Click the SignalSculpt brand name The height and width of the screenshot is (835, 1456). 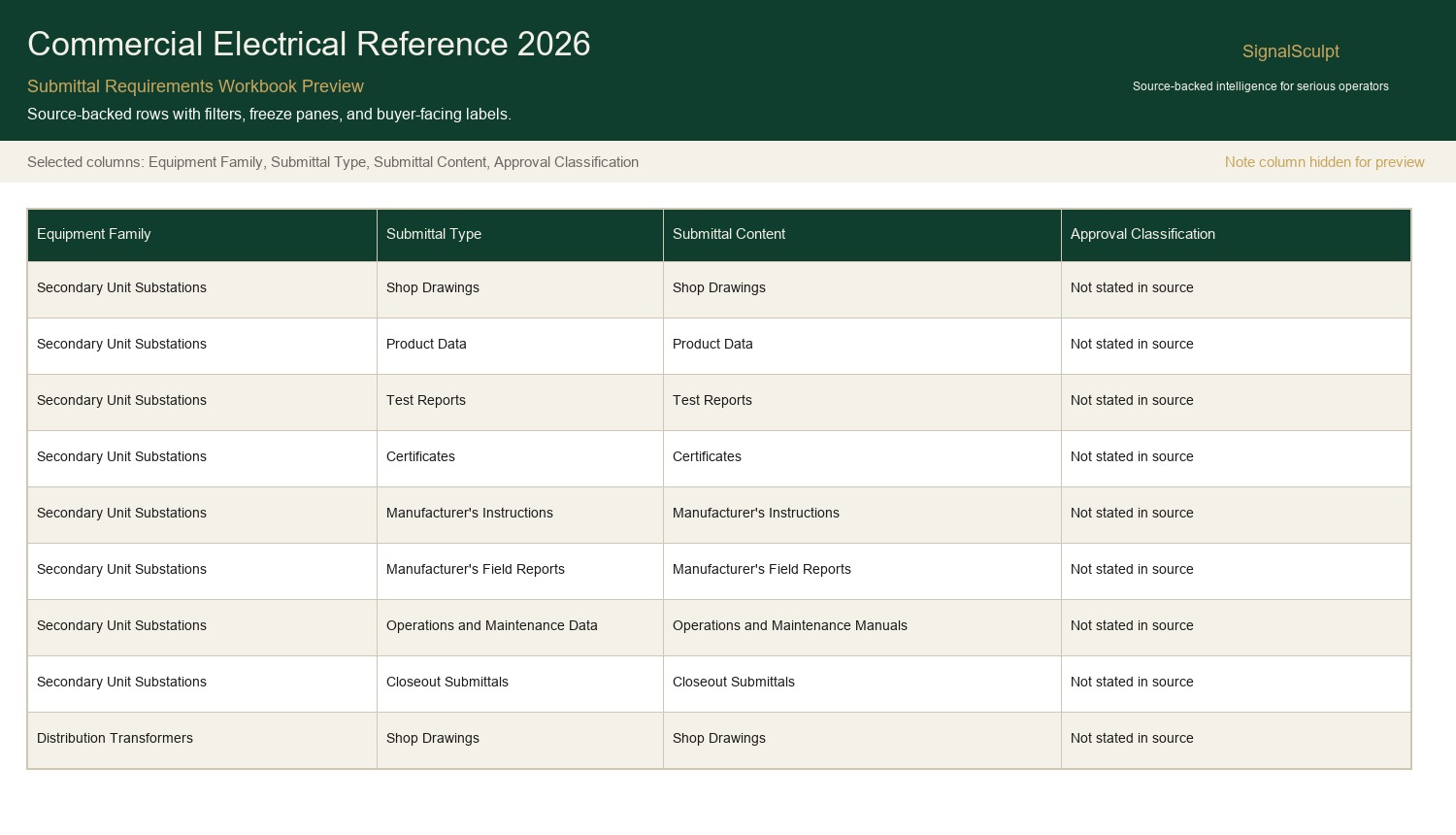pyautogui.click(x=1290, y=51)
